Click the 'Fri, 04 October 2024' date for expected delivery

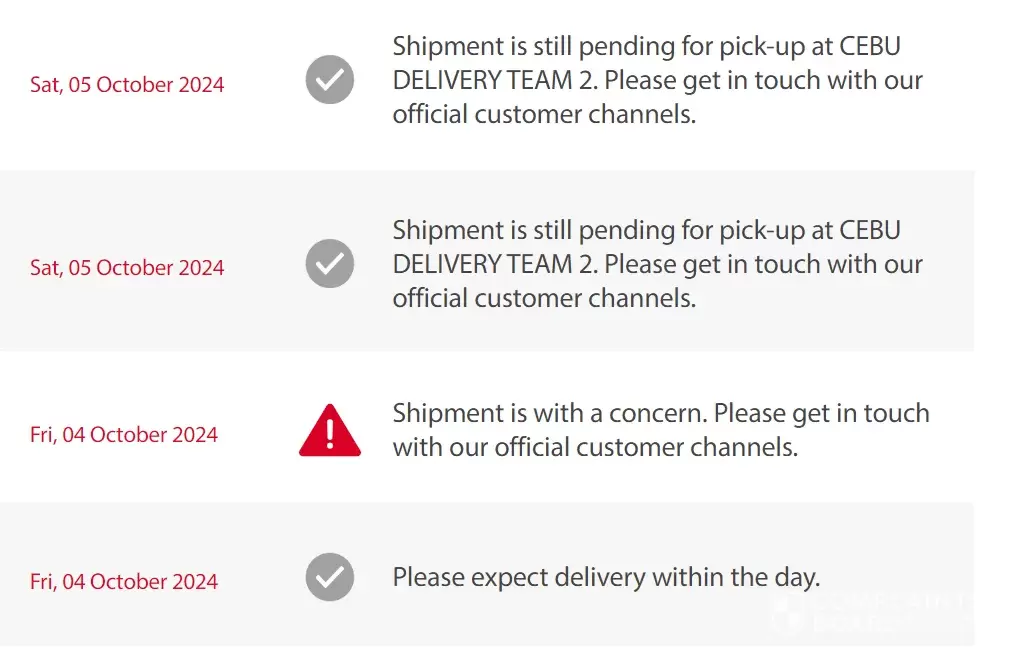[124, 582]
